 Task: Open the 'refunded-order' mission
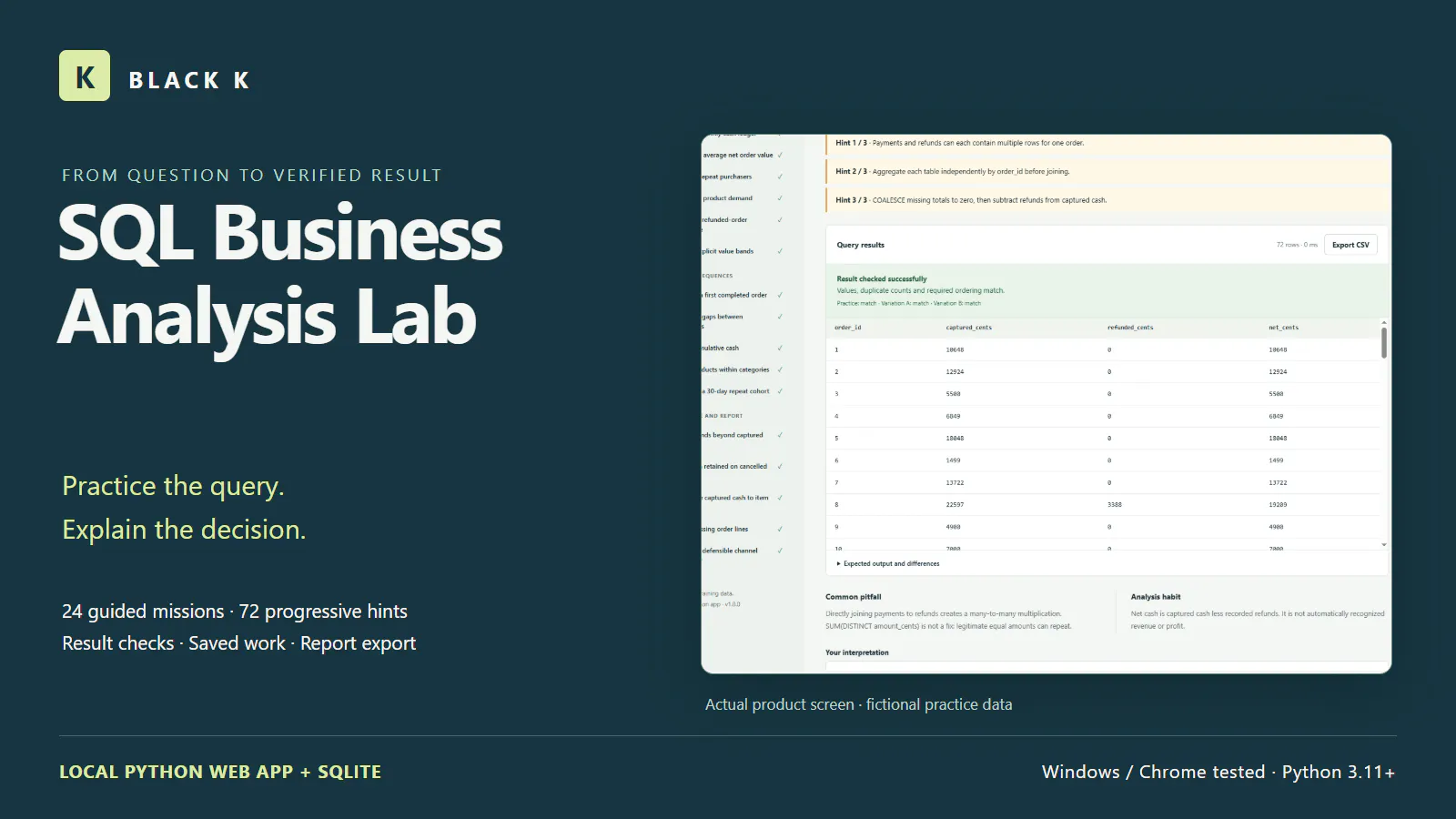724,220
